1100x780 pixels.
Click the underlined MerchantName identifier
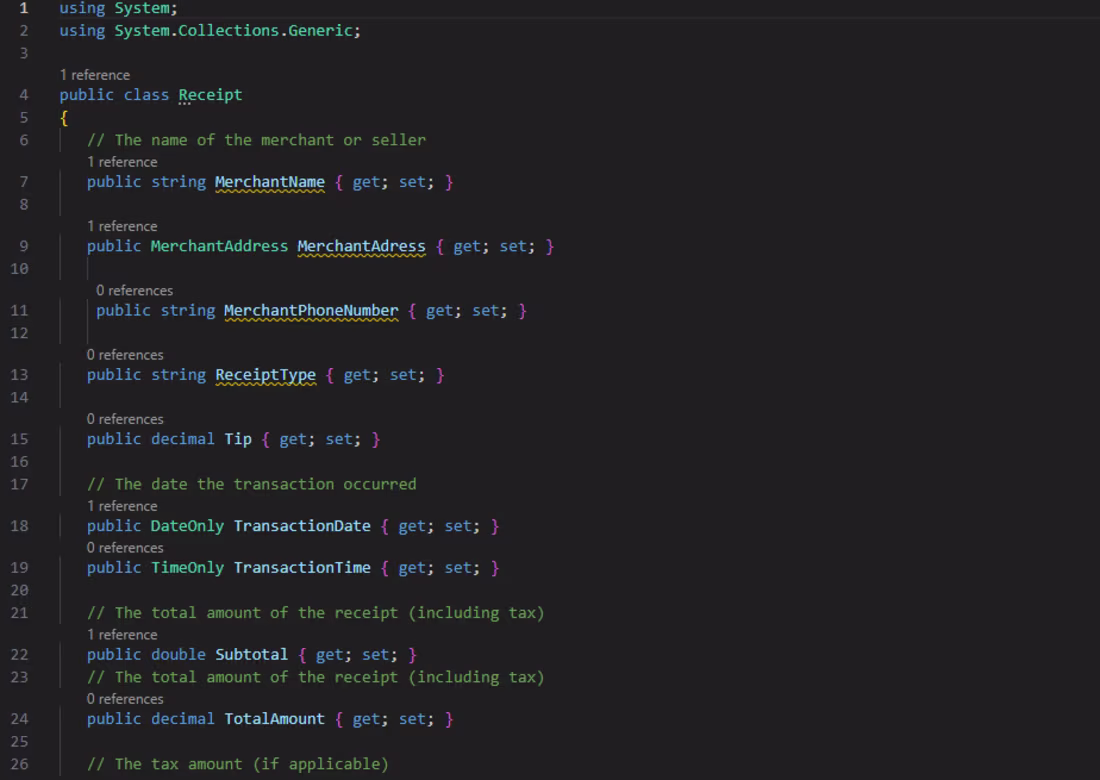tap(268, 181)
